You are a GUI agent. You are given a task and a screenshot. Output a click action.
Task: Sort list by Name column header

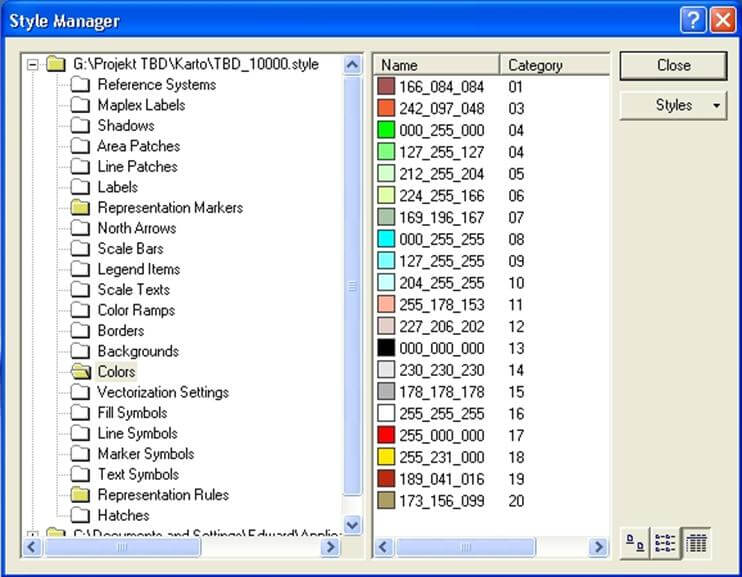(x=435, y=65)
